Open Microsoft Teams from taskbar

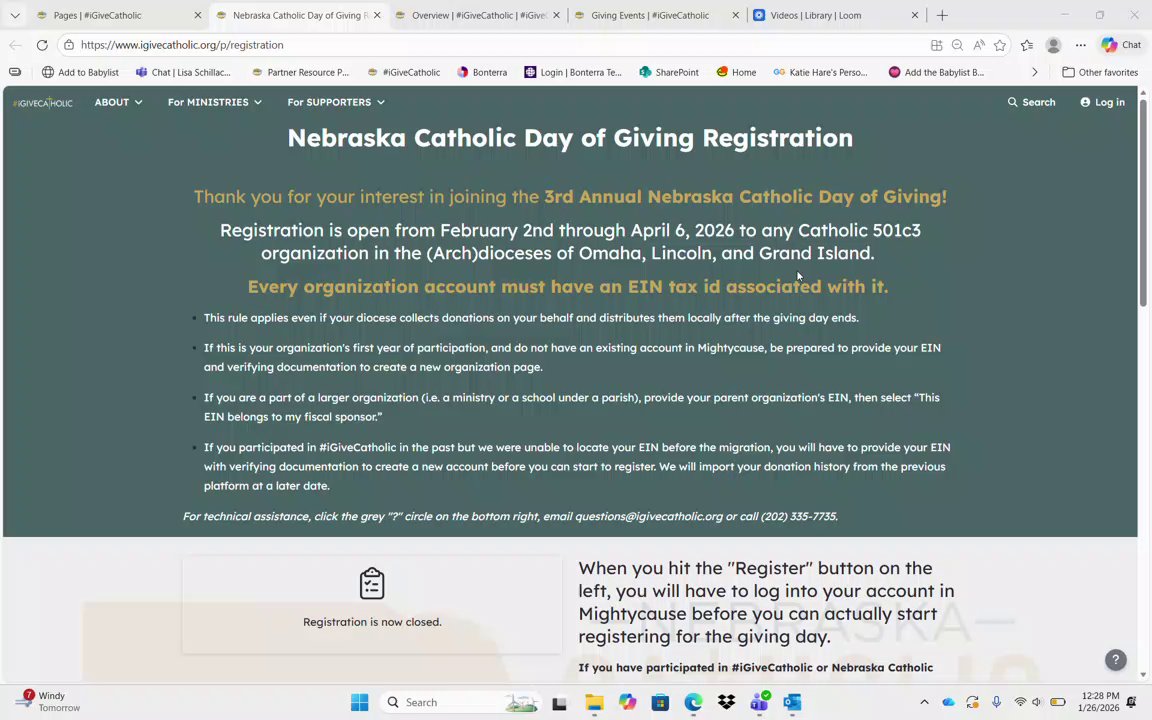(x=759, y=702)
